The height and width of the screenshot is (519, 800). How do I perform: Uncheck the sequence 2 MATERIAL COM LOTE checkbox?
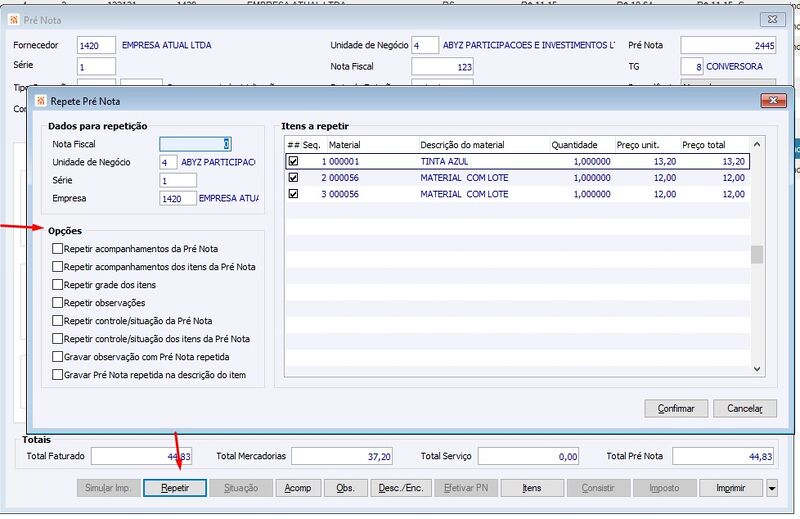click(293, 178)
